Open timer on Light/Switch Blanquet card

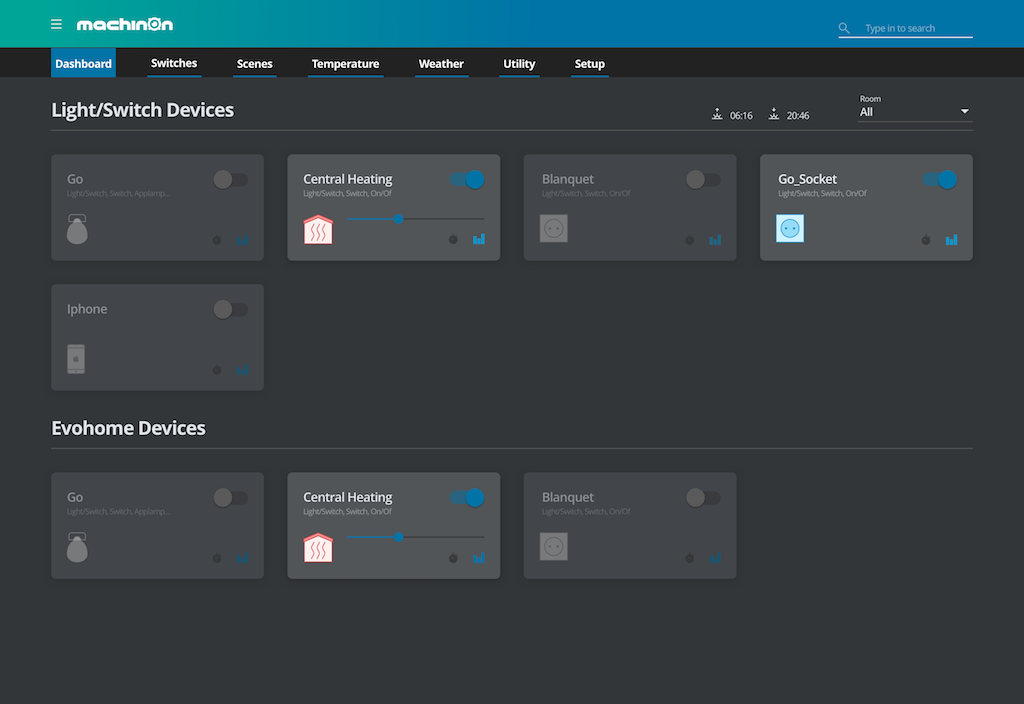pyautogui.click(x=690, y=240)
